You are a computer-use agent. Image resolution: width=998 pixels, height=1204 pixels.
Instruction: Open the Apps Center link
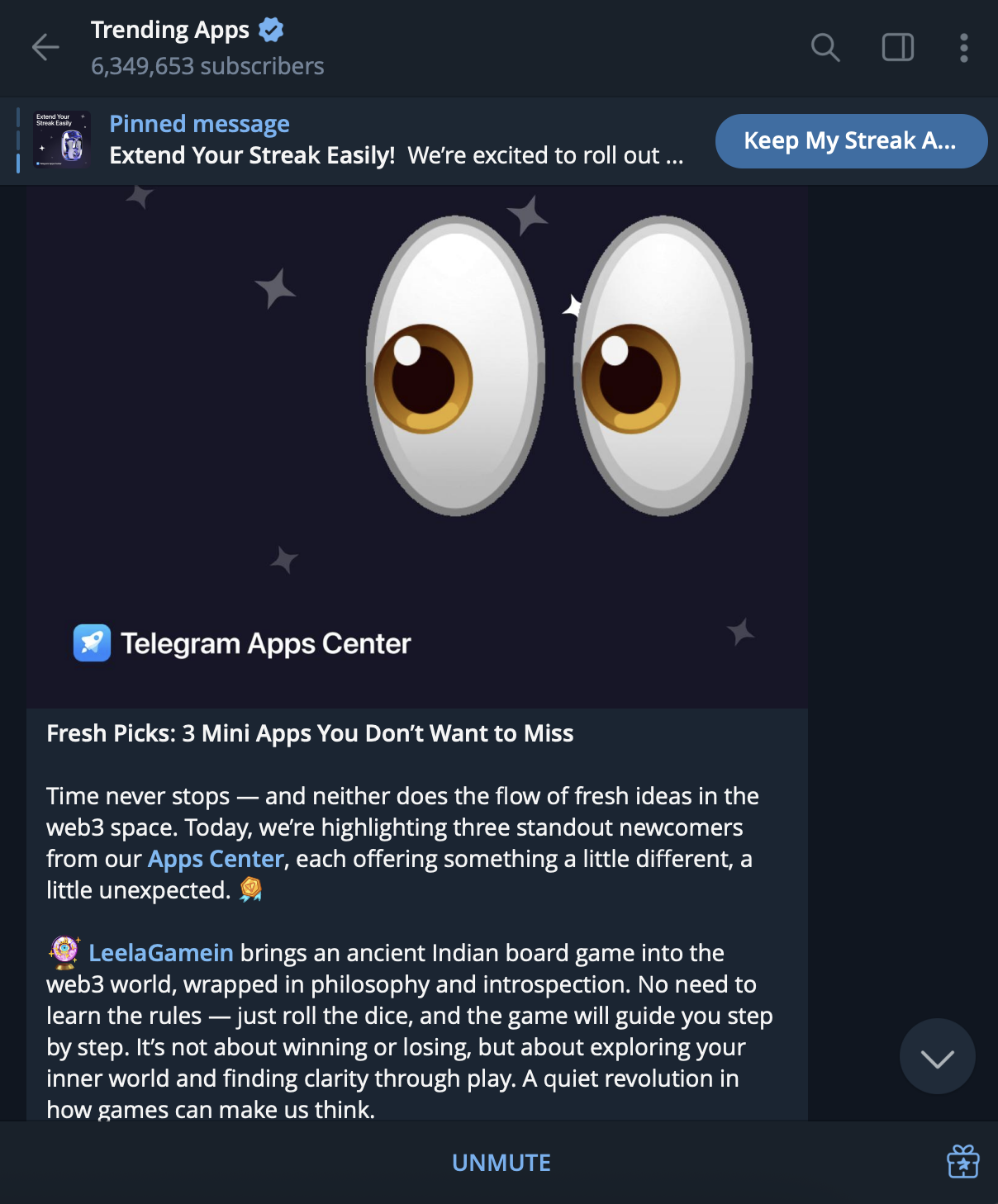[216, 859]
